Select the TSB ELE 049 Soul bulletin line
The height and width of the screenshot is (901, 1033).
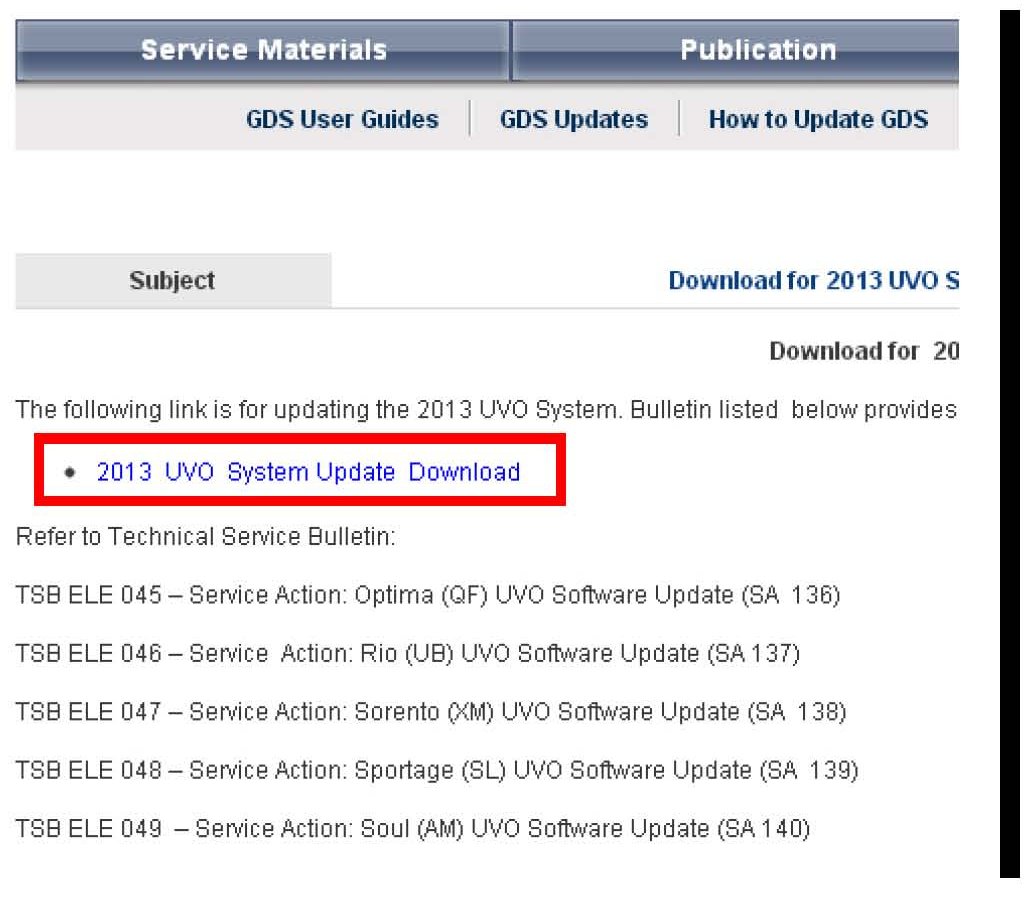pos(413,829)
